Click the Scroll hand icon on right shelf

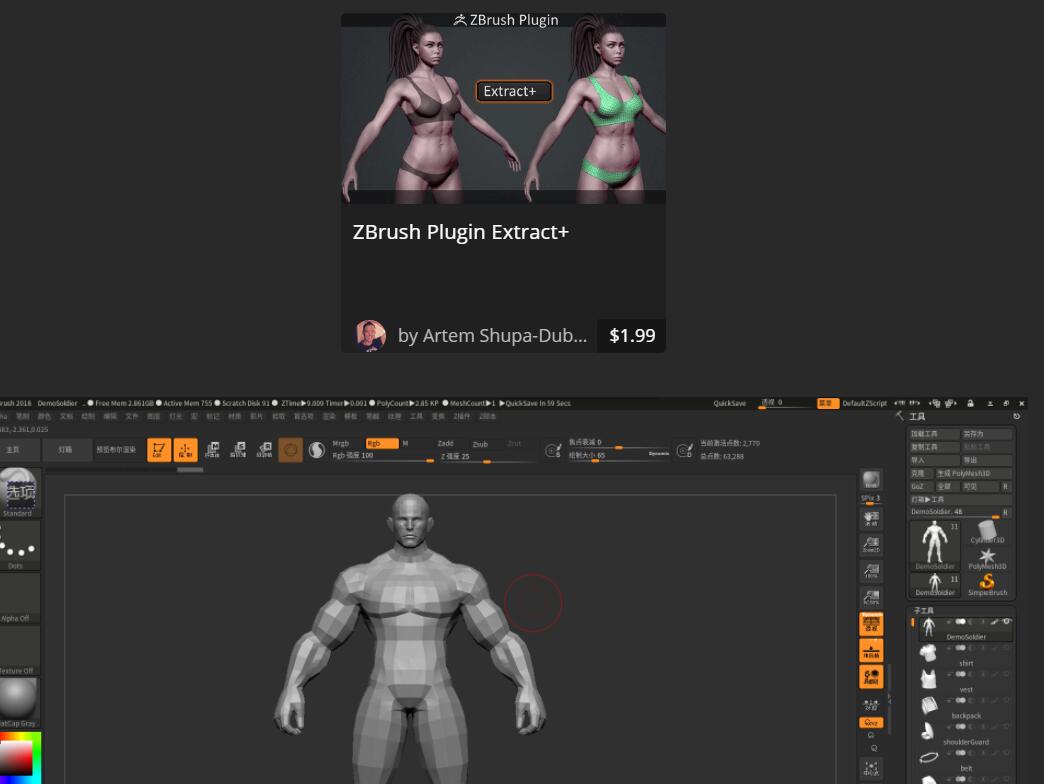tap(871, 518)
